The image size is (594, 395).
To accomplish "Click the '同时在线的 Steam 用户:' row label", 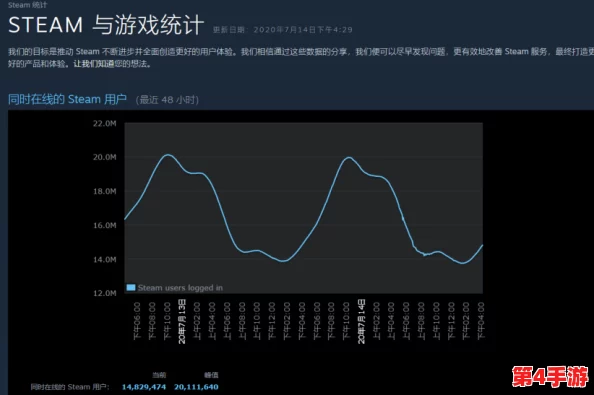I will pyautogui.click(x=70, y=387).
